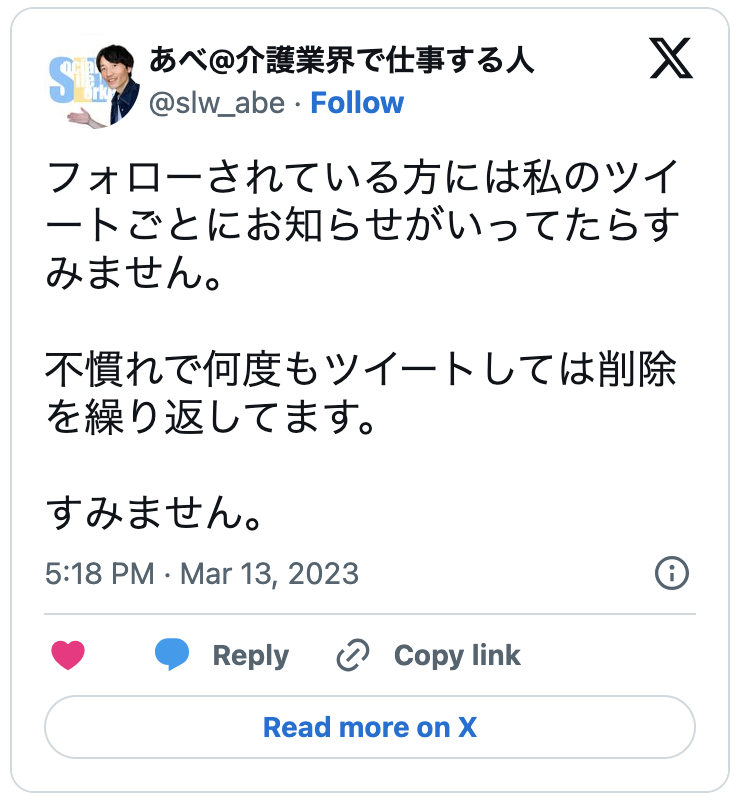Open Read more on X button
The width and height of the screenshot is (740, 802).
pyautogui.click(x=370, y=728)
